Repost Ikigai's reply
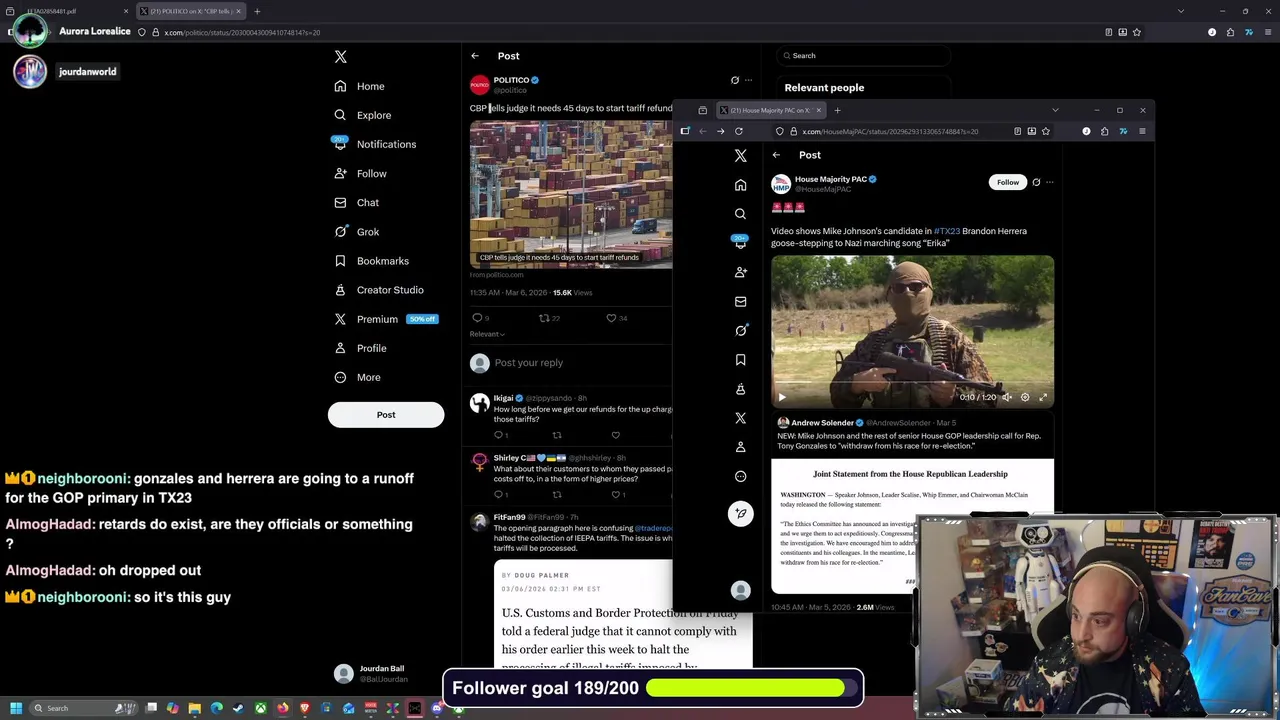1280x720 pixels. (x=557, y=435)
